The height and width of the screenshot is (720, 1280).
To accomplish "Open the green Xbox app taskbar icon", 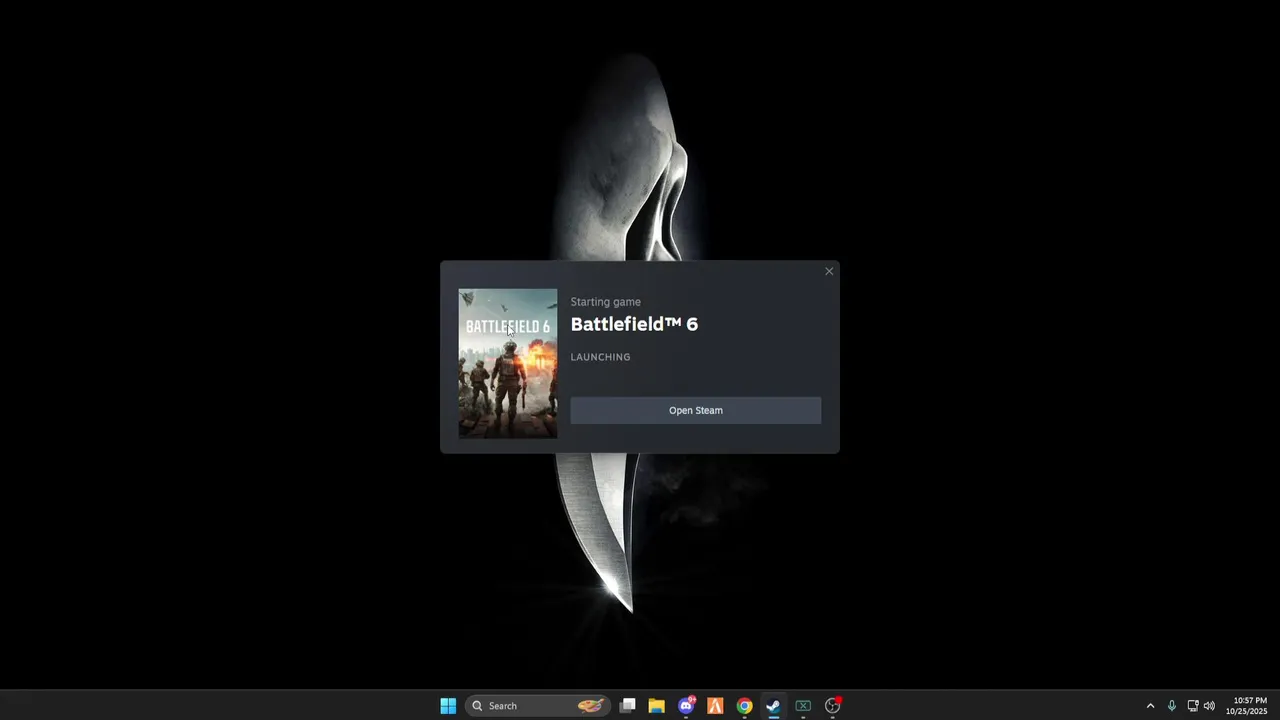I will coord(803,706).
